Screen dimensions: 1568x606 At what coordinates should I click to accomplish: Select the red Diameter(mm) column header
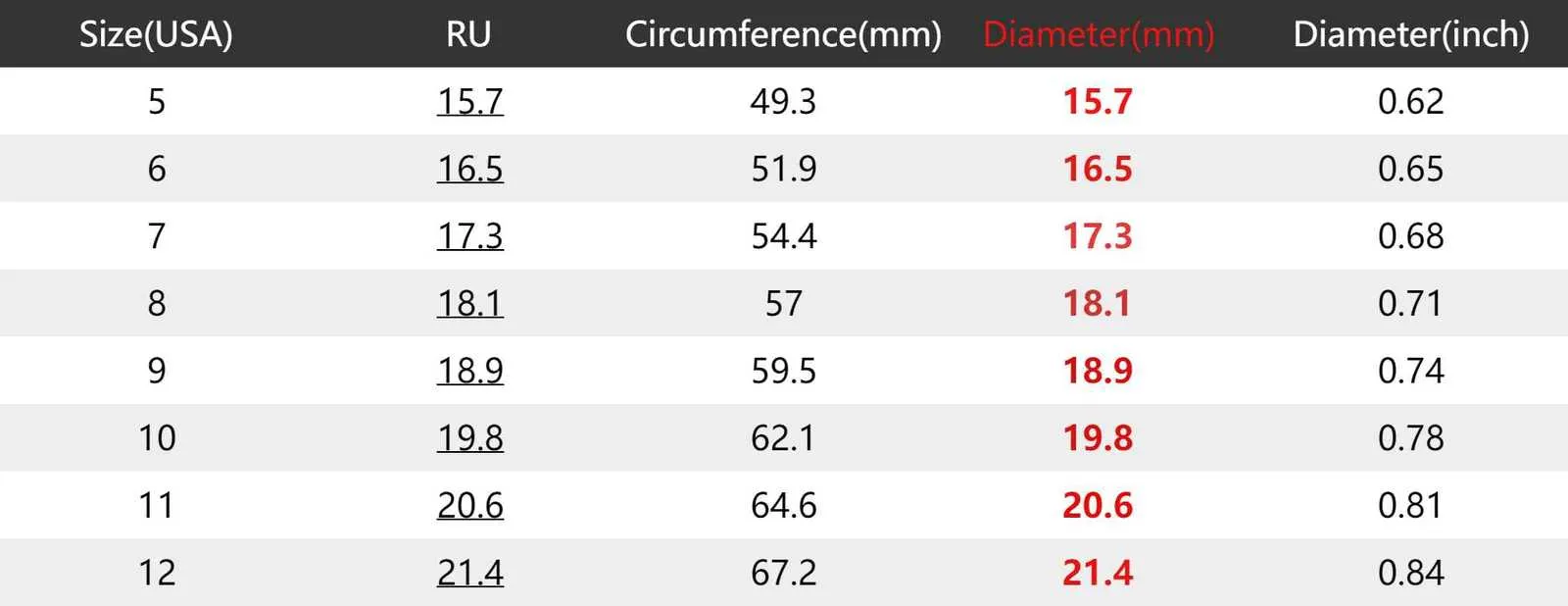(1098, 34)
